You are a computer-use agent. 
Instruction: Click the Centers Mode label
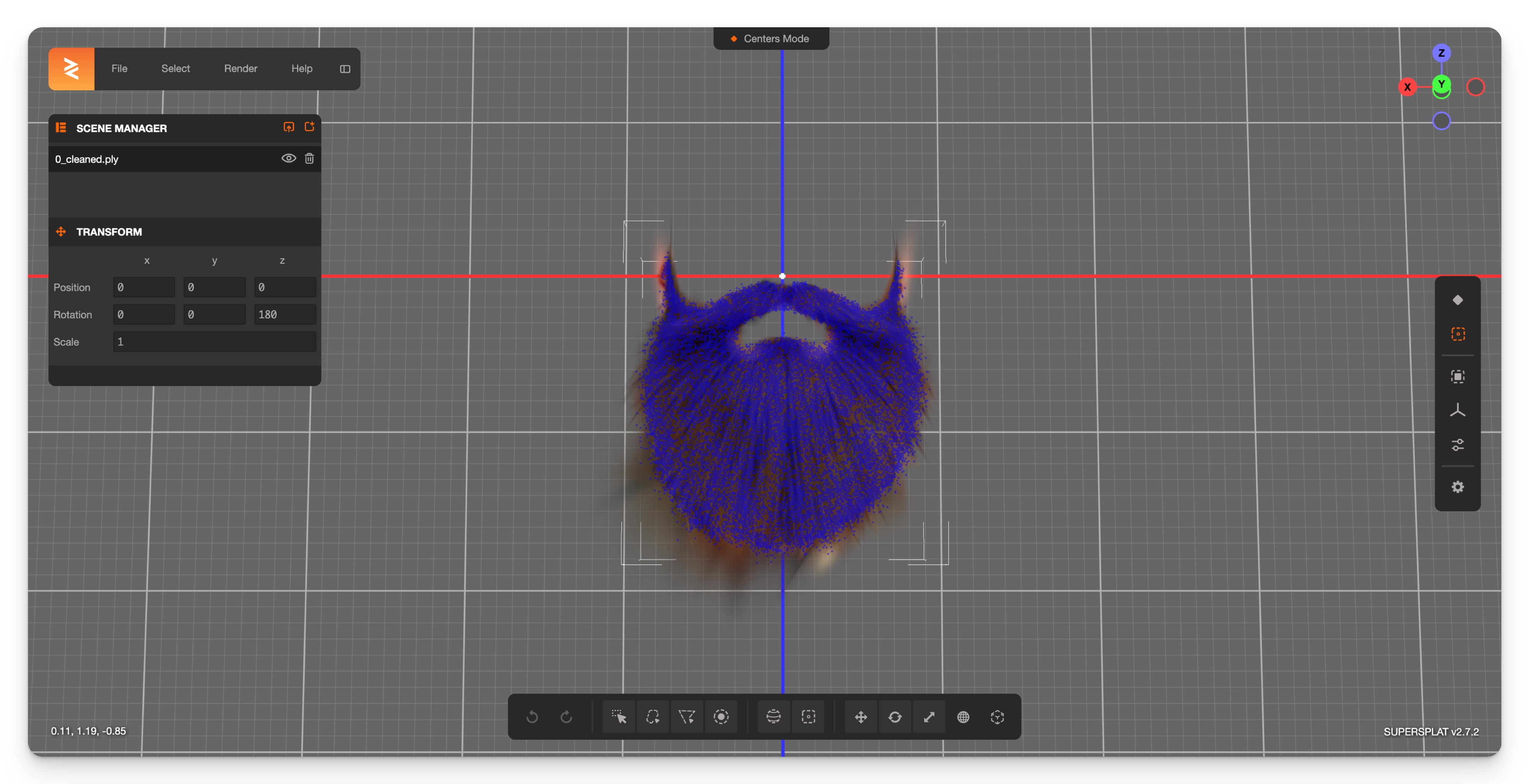[776, 39]
